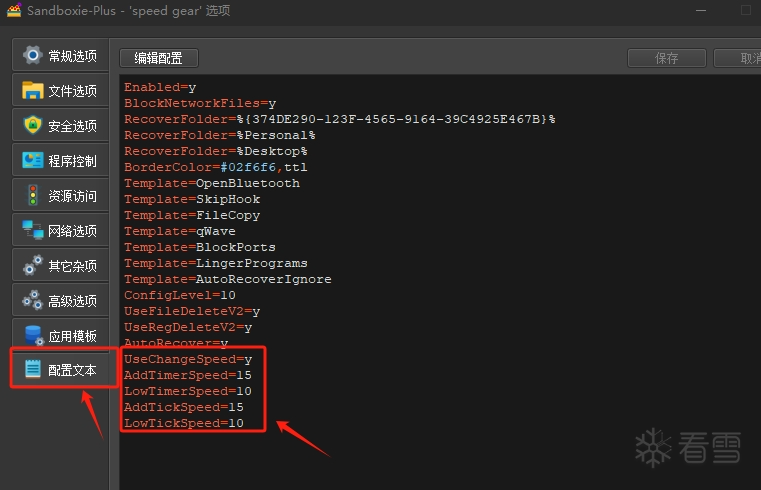The image size is (761, 490).
Task: Switch to the 其它杂项 tab
Action: (x=60, y=265)
